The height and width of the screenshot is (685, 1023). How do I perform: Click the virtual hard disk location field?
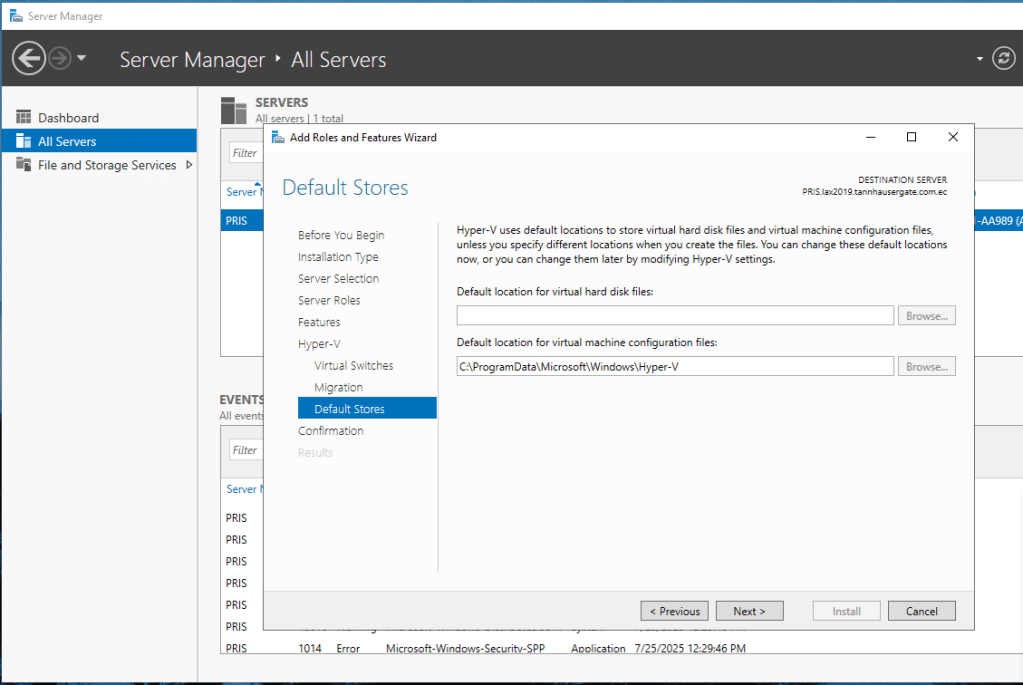coord(674,316)
